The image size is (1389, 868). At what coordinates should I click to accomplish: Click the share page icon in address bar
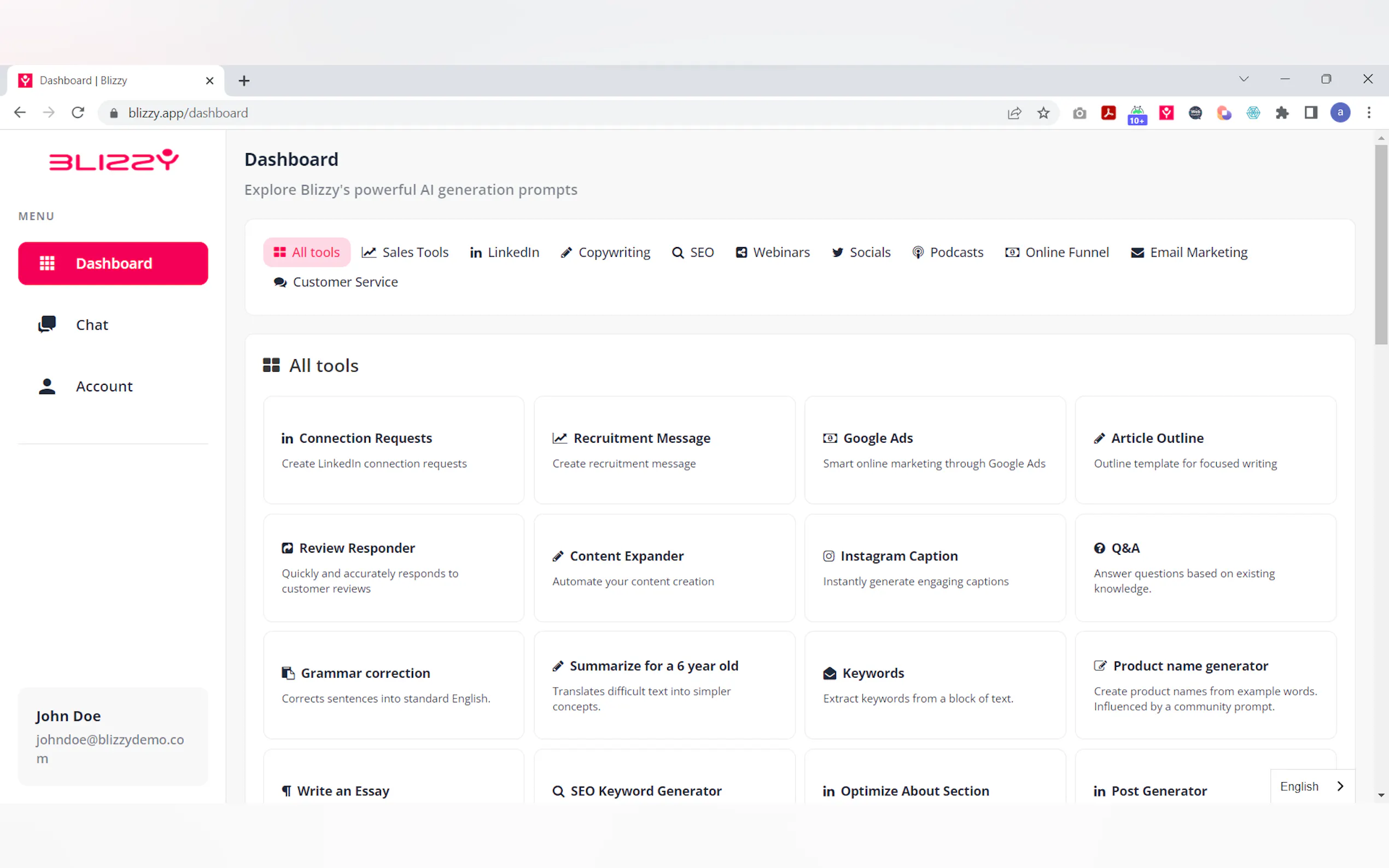[1014, 113]
